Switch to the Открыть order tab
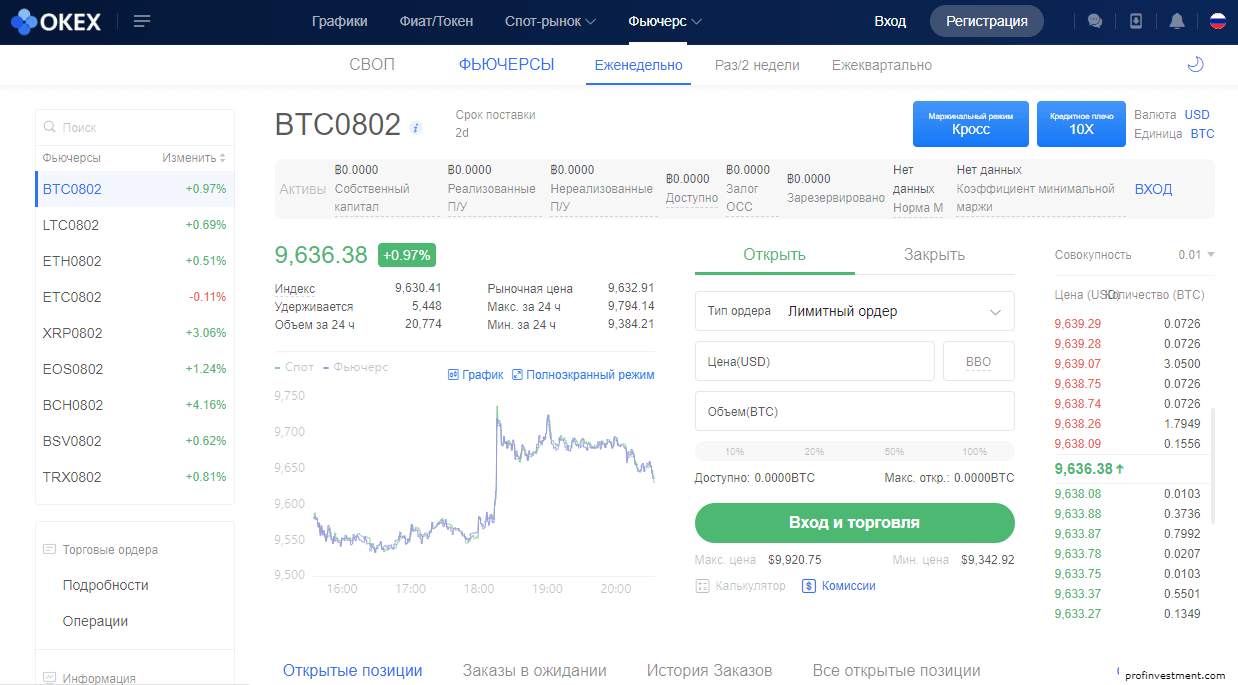Screen dimensions: 1238x685 tap(775, 254)
